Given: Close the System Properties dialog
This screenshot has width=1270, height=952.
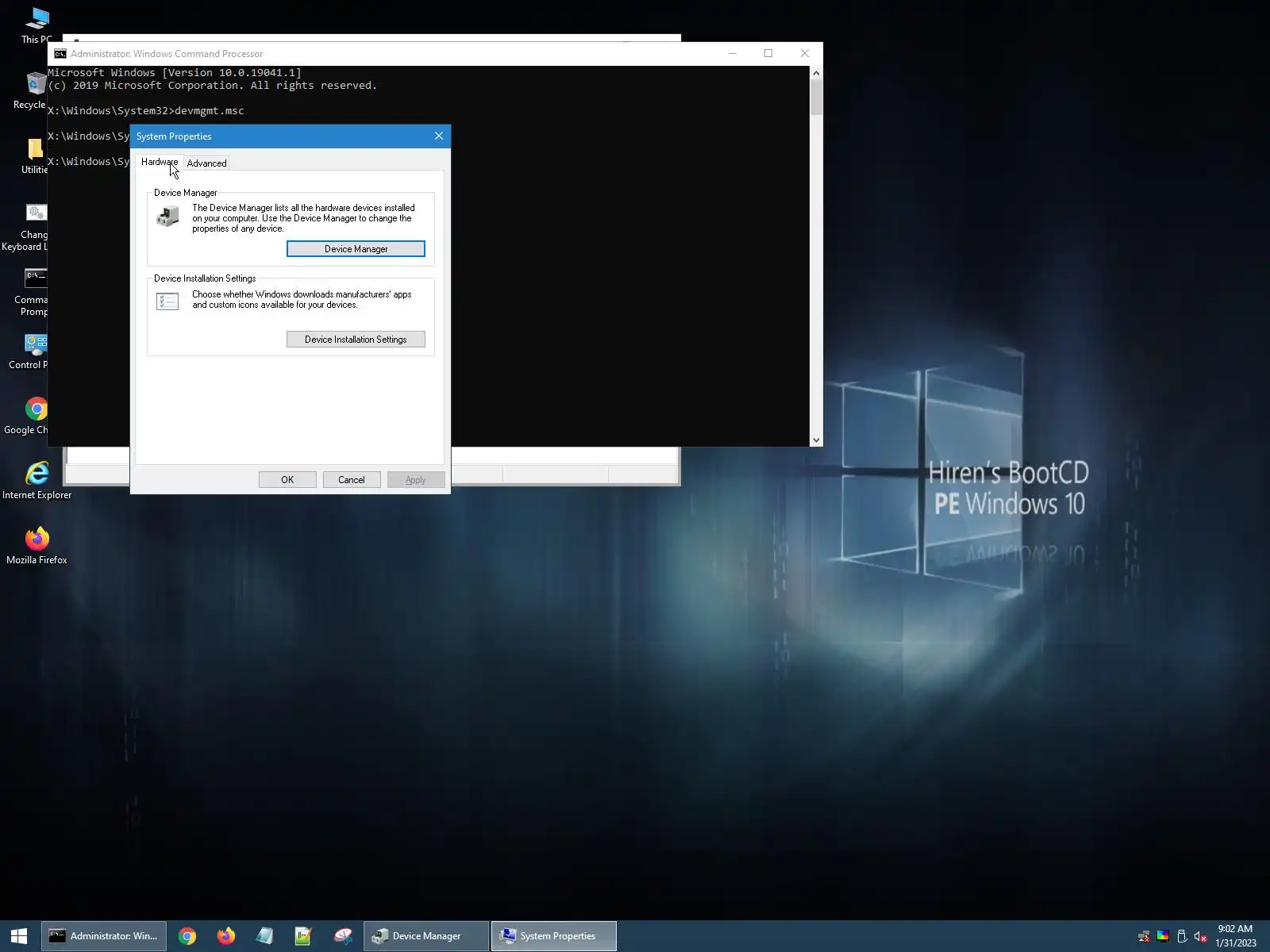Looking at the screenshot, I should point(439,136).
